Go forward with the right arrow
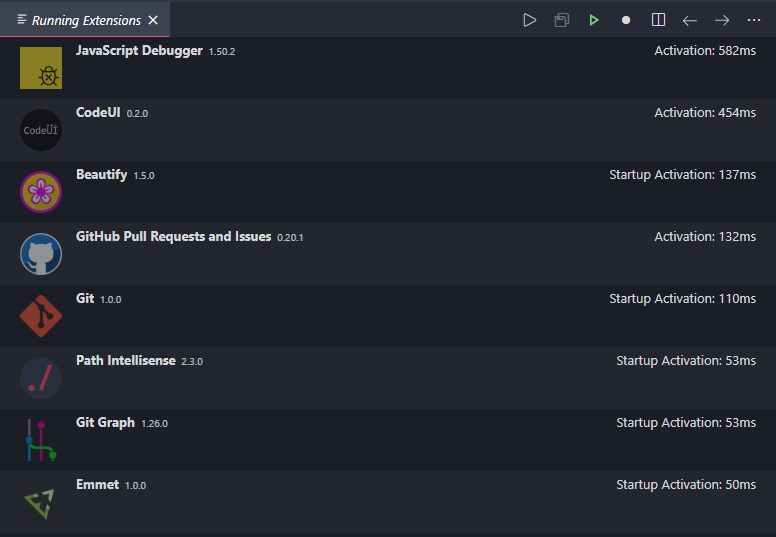776x537 pixels. pyautogui.click(x=722, y=20)
